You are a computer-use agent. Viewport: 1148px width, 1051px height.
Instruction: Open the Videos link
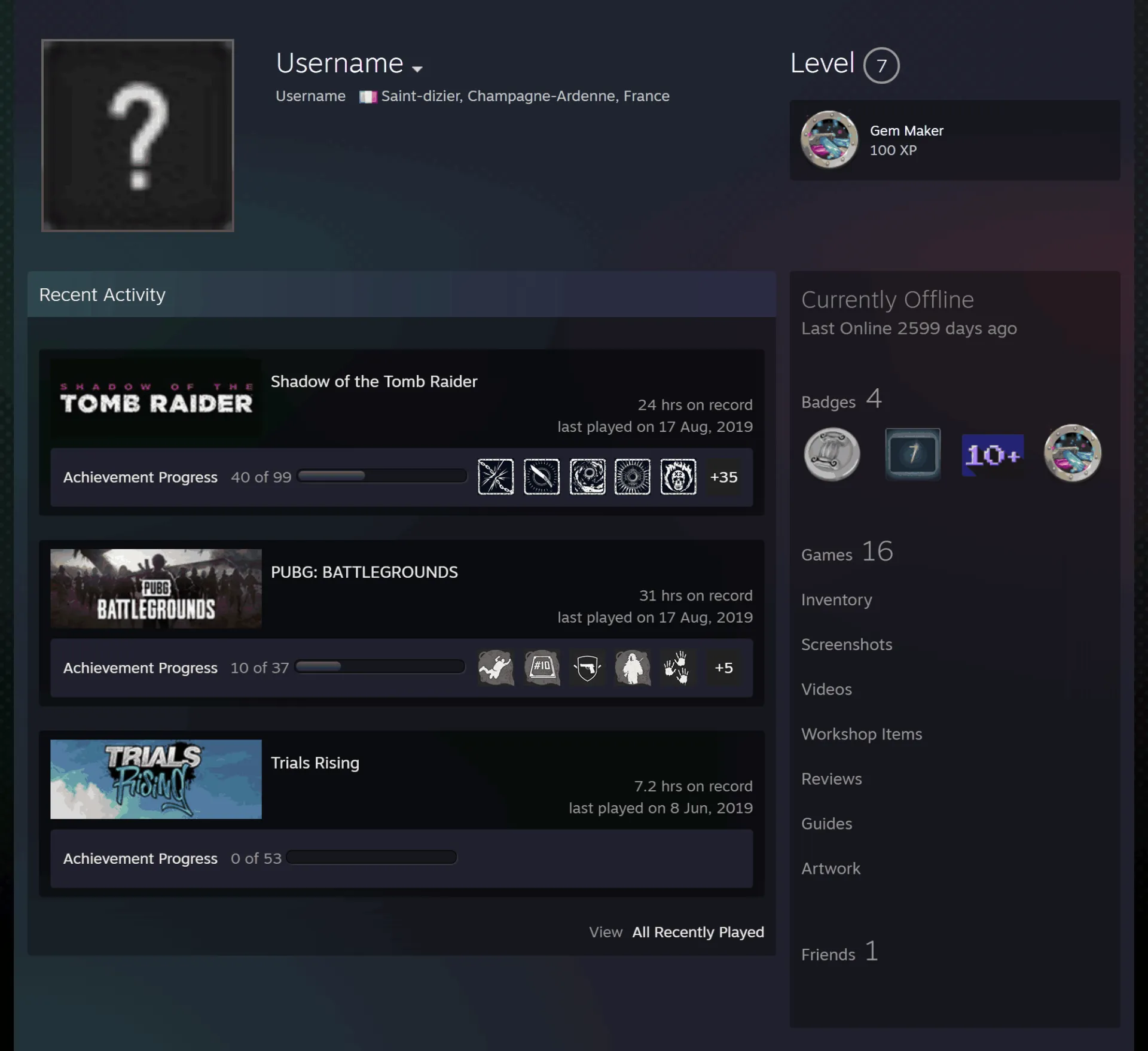[x=826, y=690]
